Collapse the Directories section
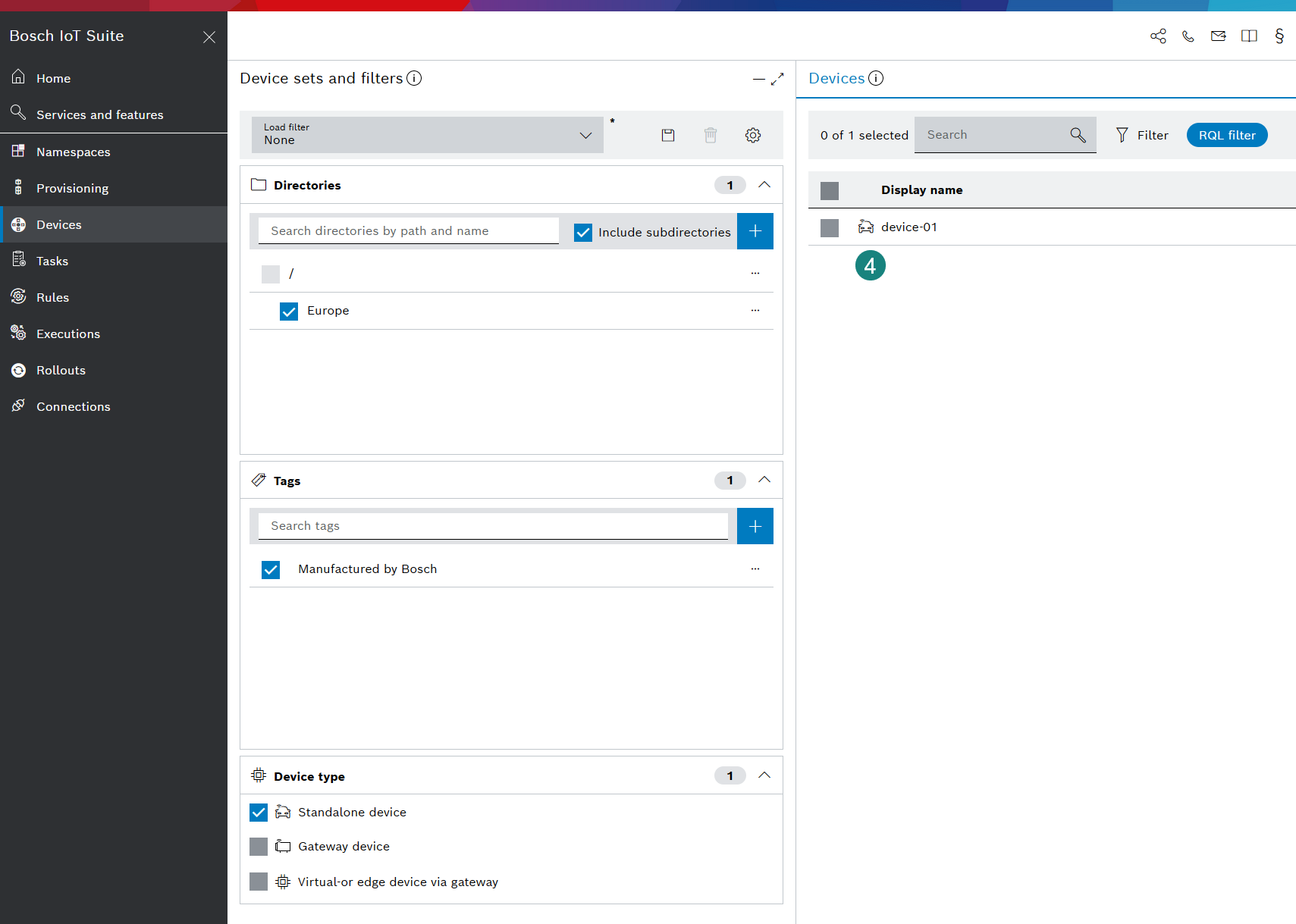 click(x=764, y=185)
